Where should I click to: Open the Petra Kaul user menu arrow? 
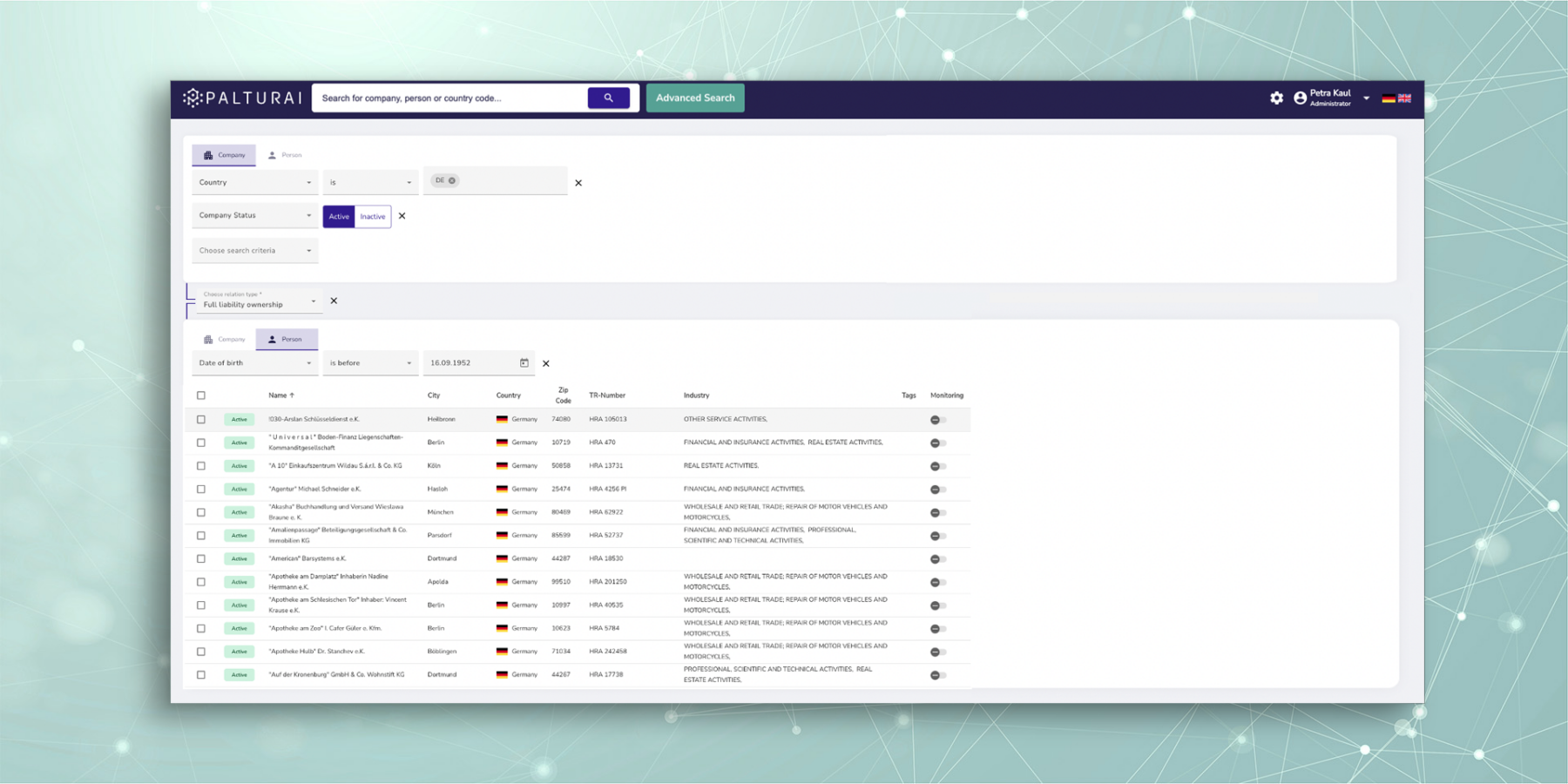[1366, 98]
